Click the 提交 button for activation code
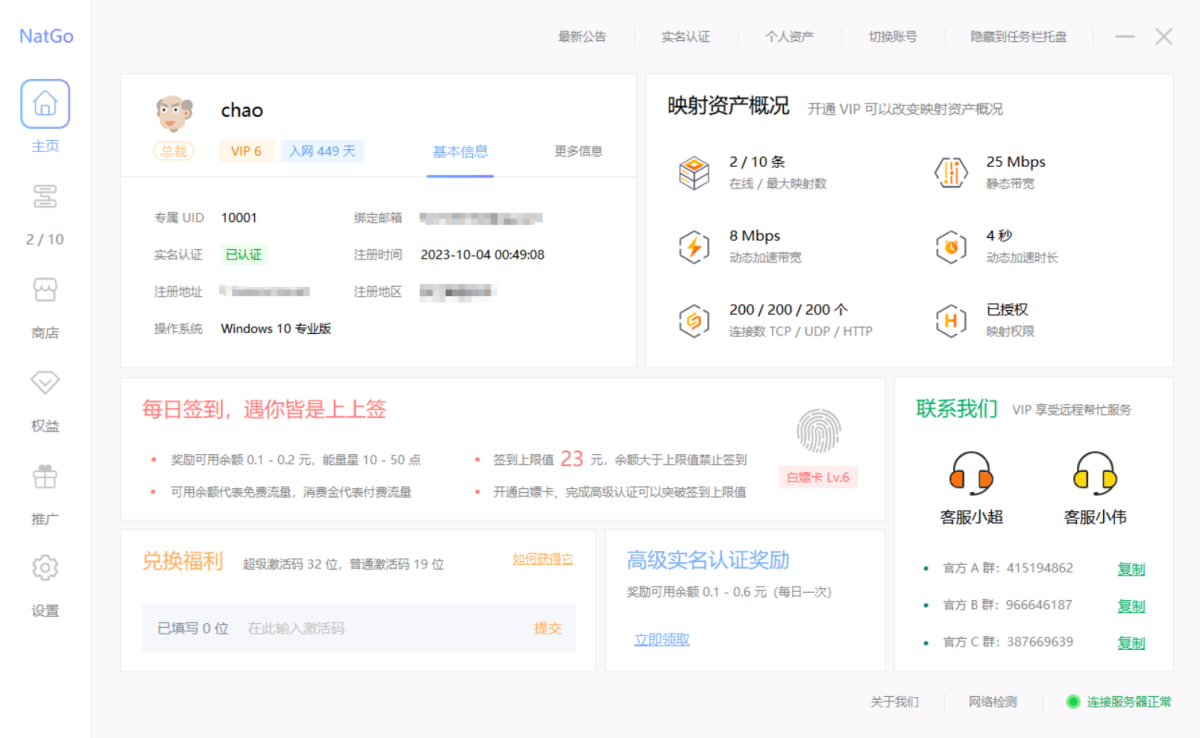The image size is (1200, 738). point(547,629)
